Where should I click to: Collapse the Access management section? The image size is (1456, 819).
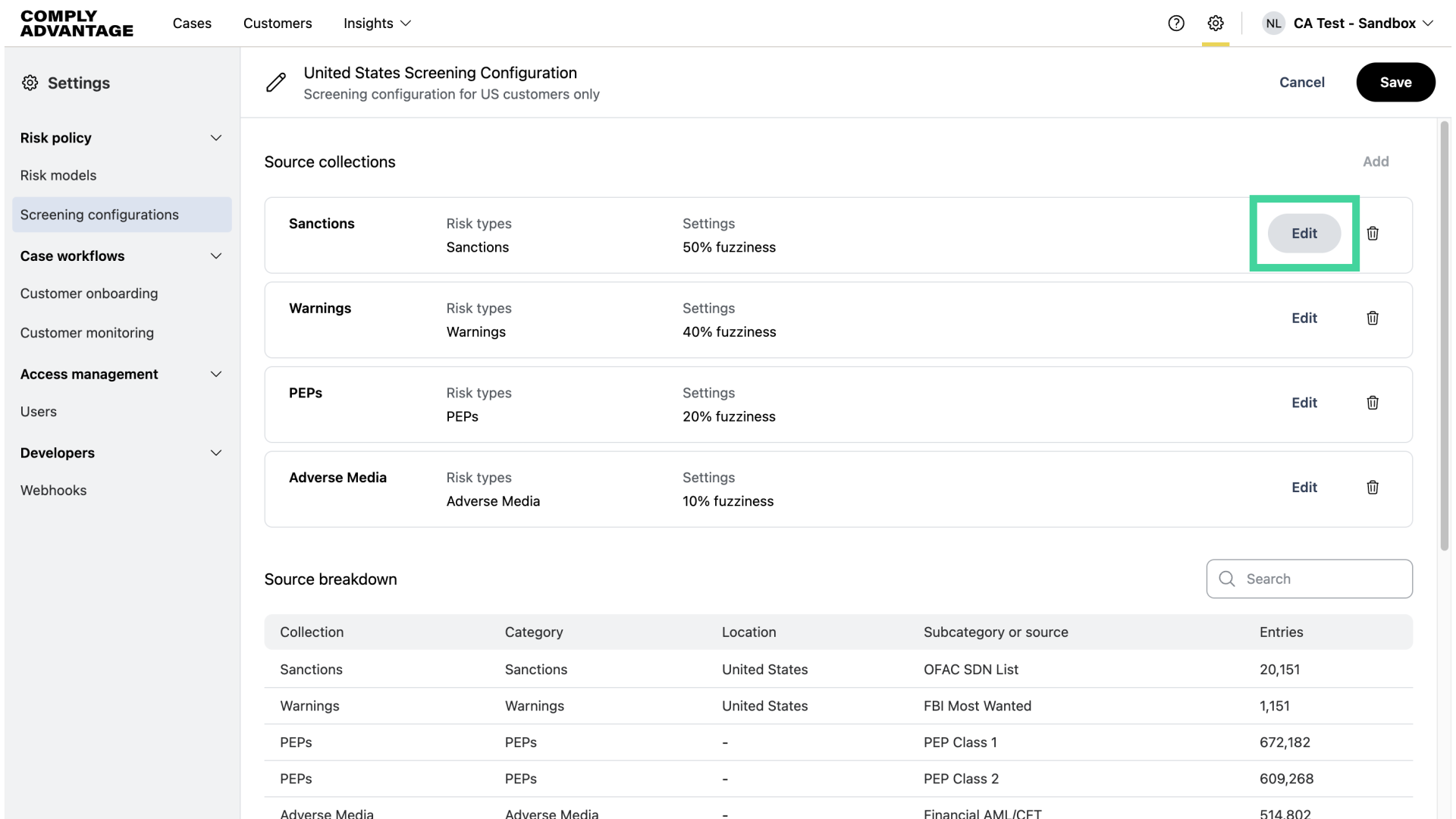click(x=216, y=375)
